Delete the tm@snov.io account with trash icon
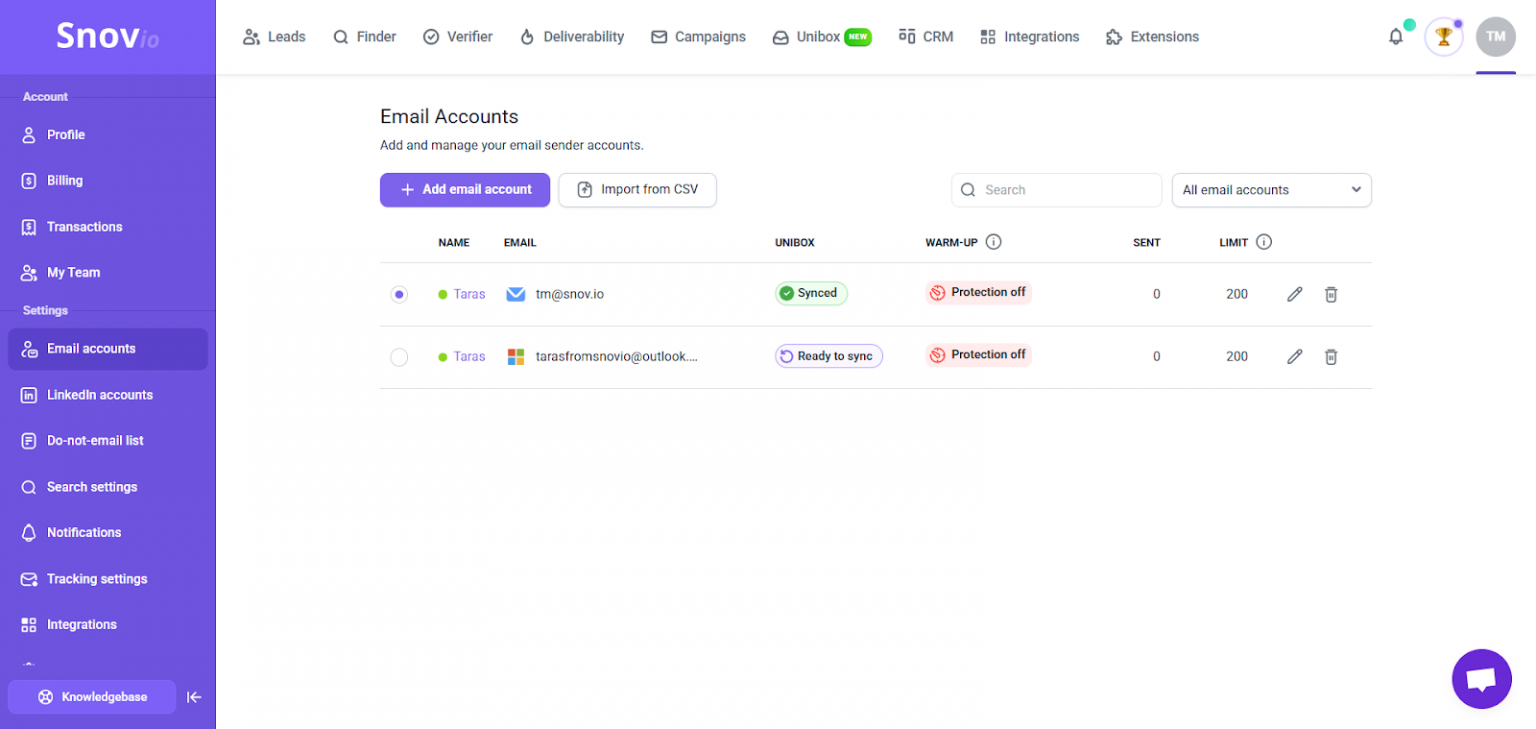 pos(1331,294)
